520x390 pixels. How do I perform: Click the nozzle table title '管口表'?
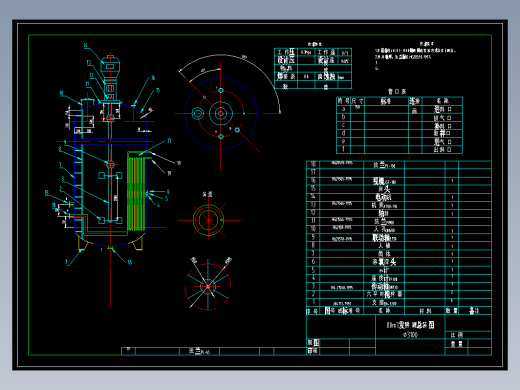tap(397, 91)
